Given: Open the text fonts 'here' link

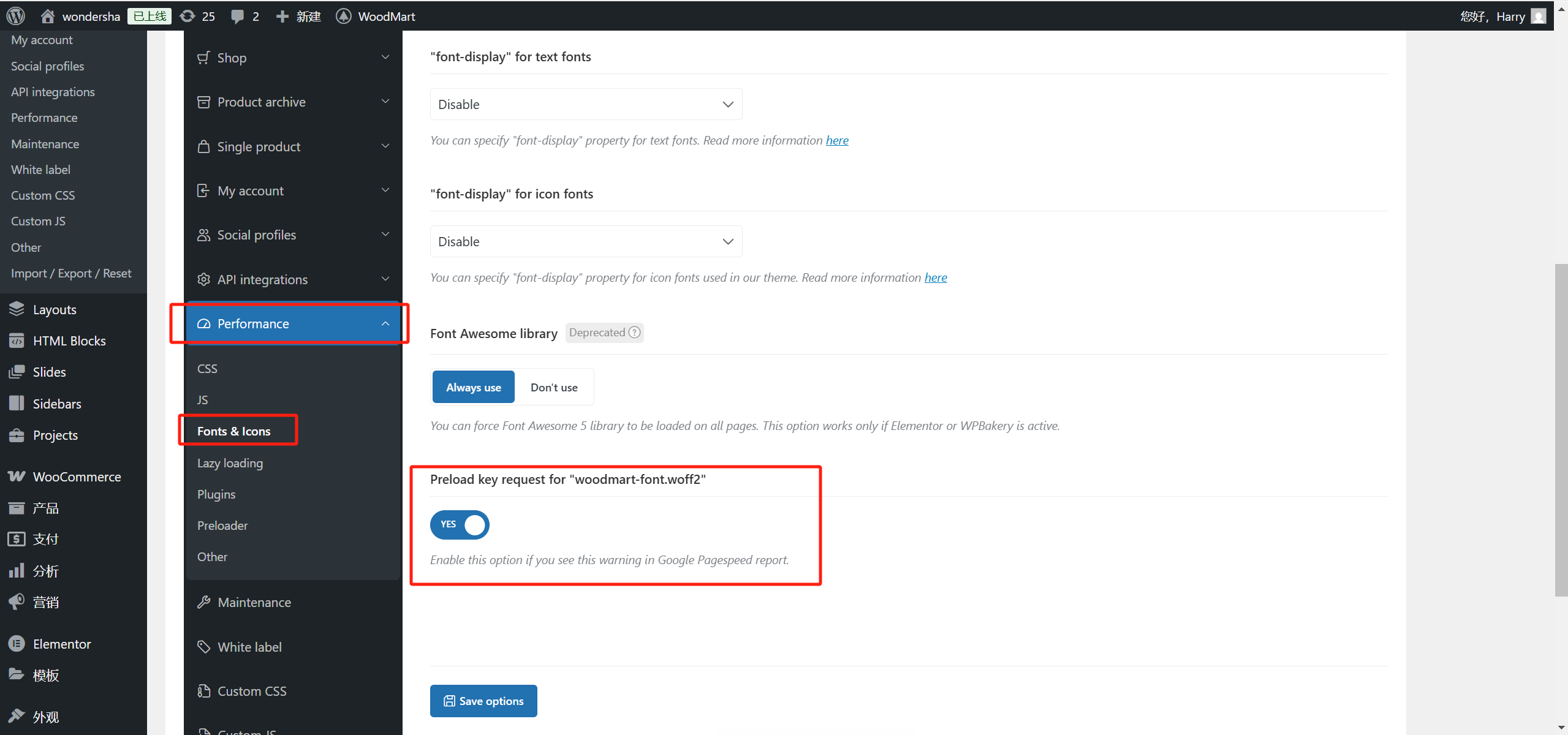Looking at the screenshot, I should 837,140.
